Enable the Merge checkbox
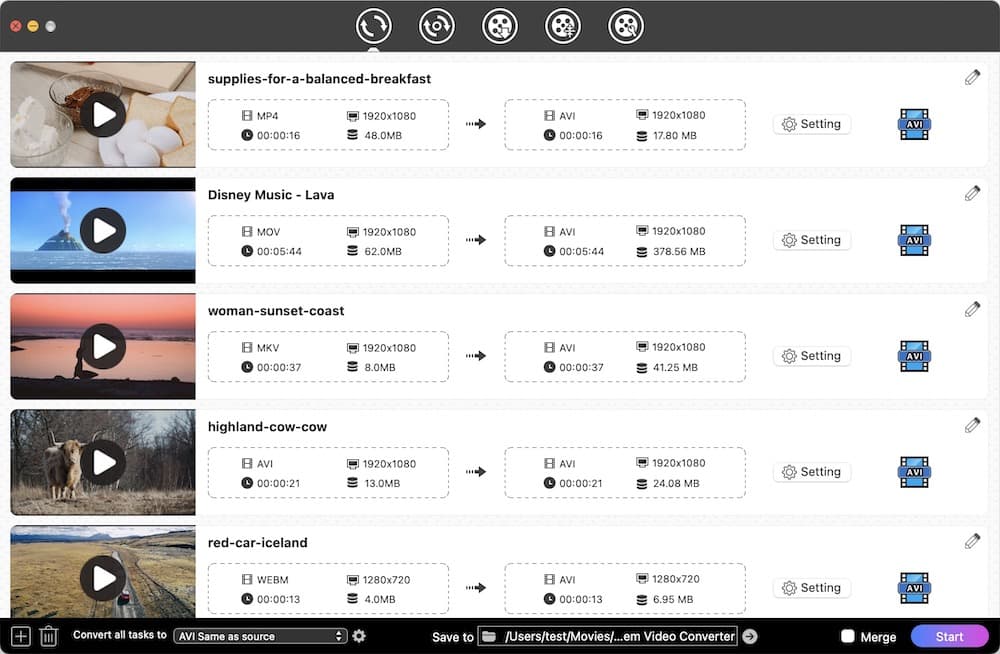This screenshot has height=654, width=1000. point(848,636)
